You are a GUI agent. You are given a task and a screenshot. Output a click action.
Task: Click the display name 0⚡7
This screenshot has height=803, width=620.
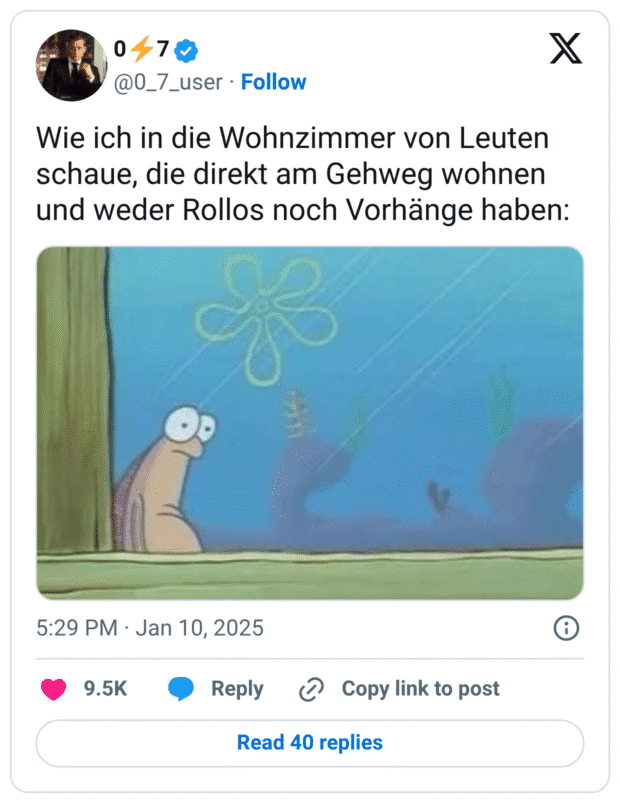click(141, 49)
